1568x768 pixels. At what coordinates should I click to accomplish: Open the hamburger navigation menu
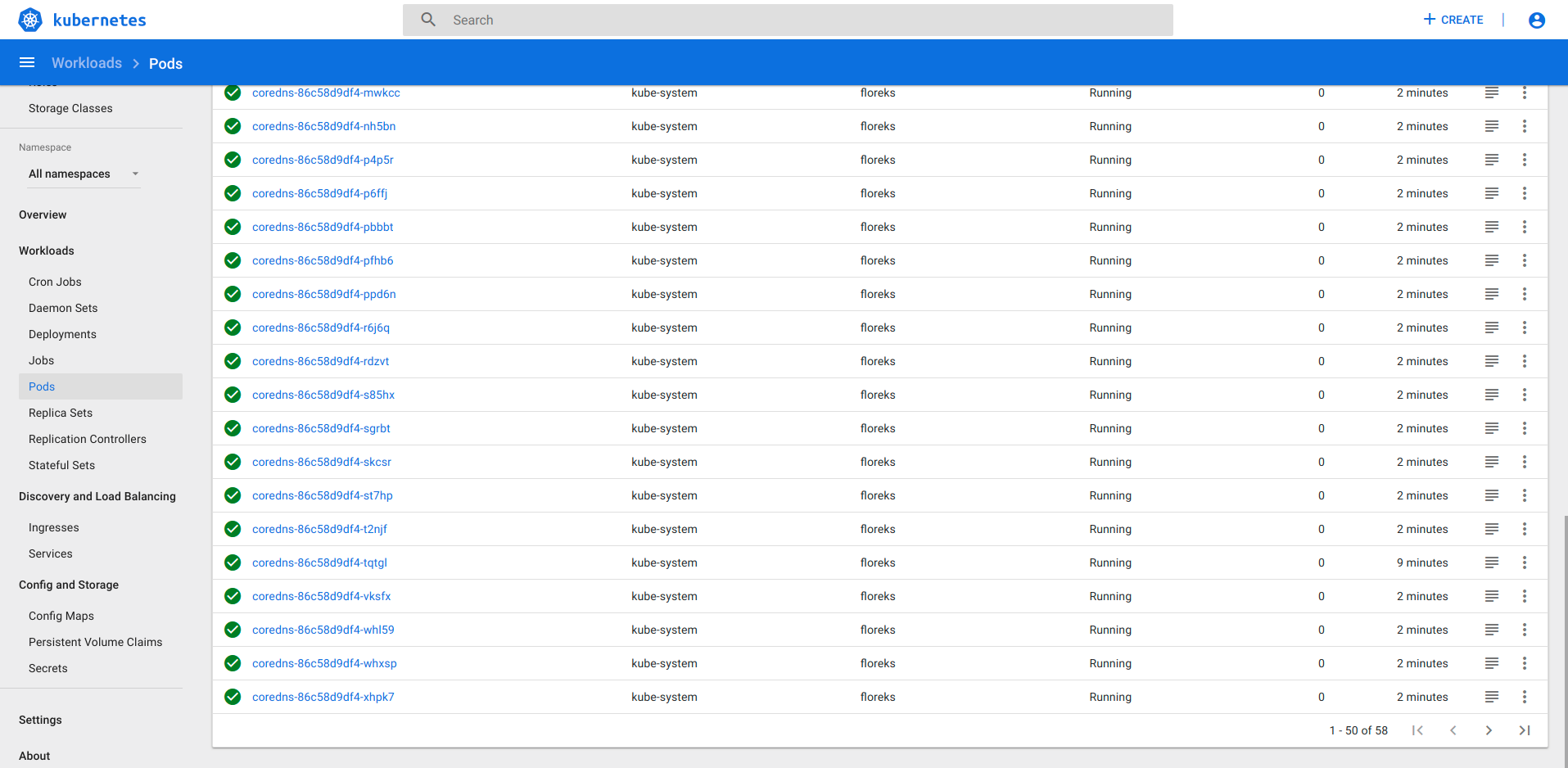(x=27, y=62)
